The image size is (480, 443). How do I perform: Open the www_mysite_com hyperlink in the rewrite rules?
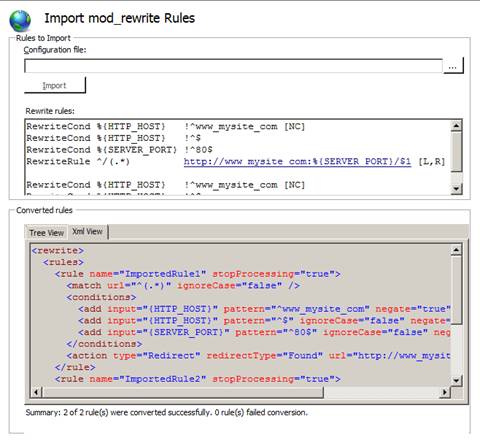297,162
